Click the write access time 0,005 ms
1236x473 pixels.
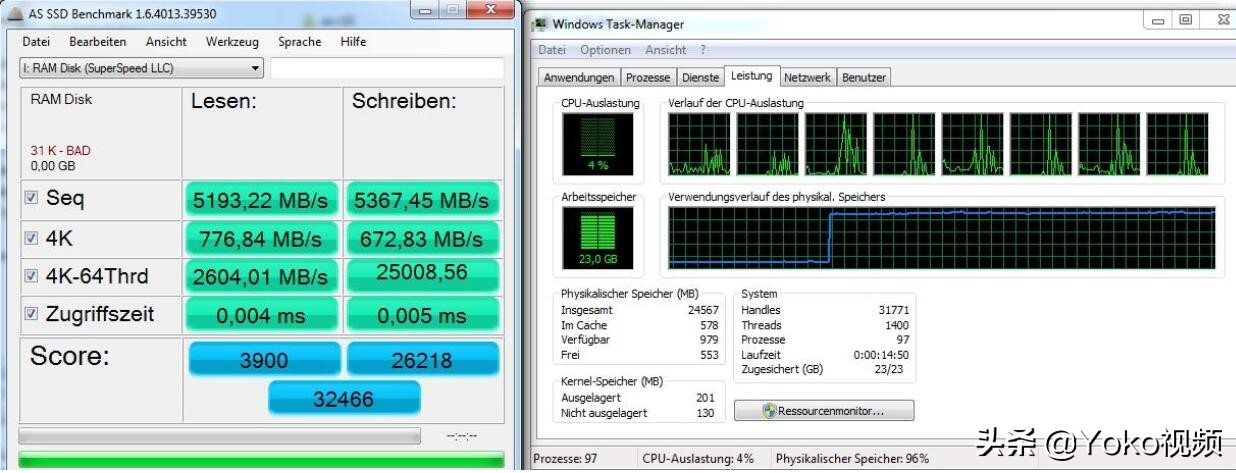pos(421,315)
